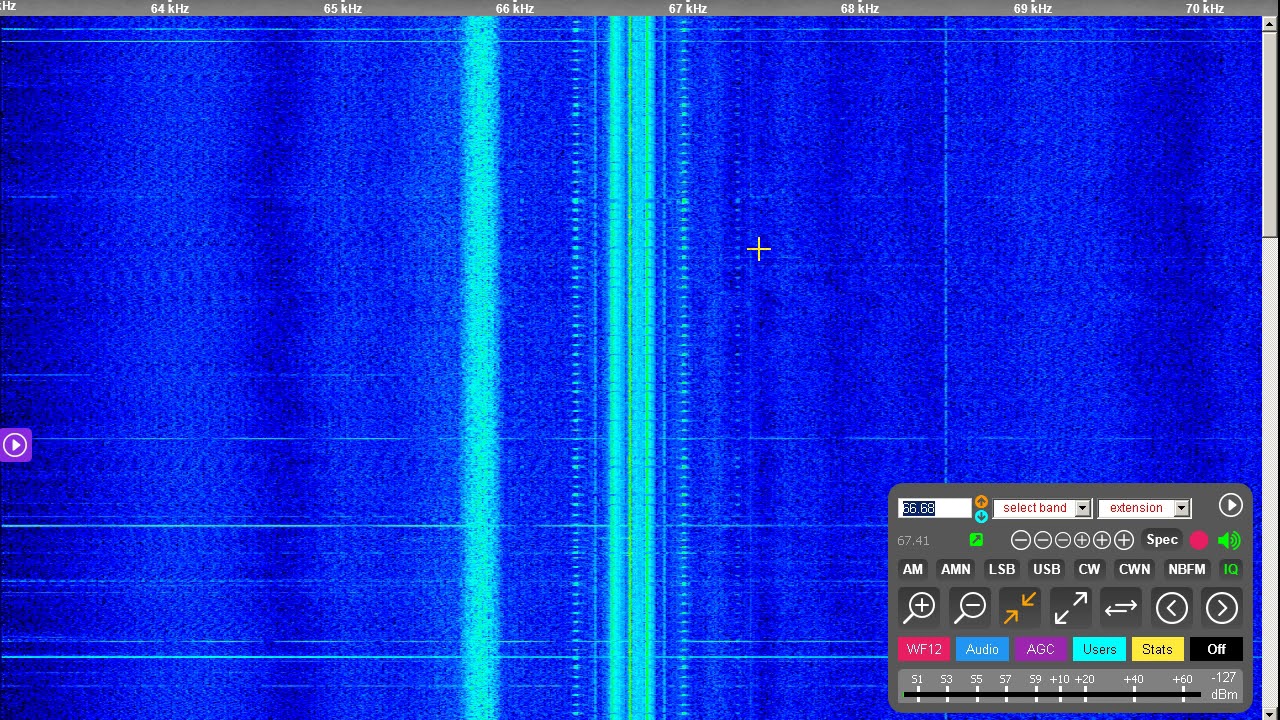1280x720 pixels.
Task: Step to next lower station with cyan down arrow
Action: [x=981, y=516]
